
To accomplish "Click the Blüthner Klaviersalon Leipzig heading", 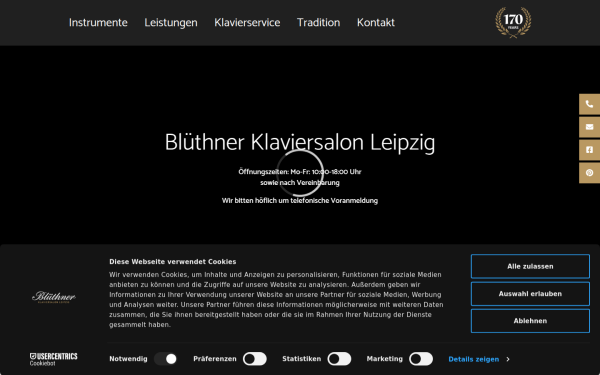I will click(x=300, y=143).
